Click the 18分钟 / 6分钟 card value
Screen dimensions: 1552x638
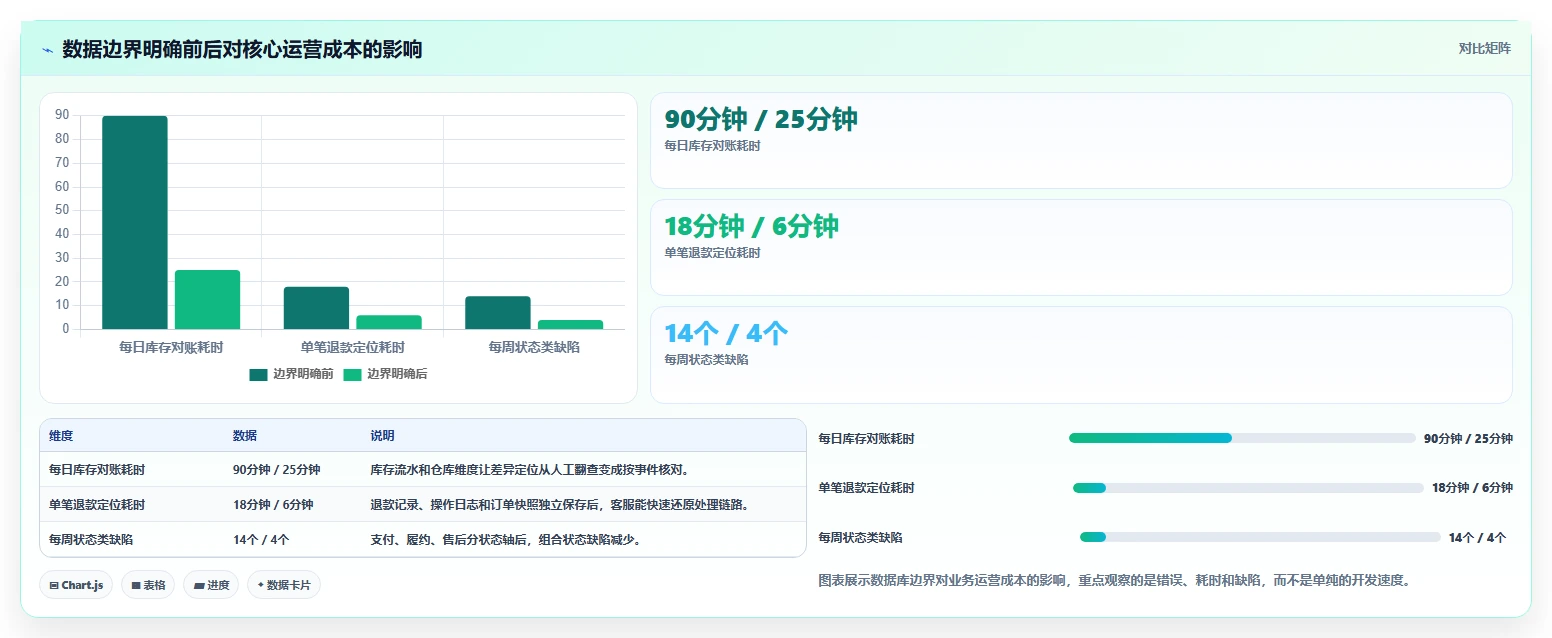pyautogui.click(x=751, y=226)
